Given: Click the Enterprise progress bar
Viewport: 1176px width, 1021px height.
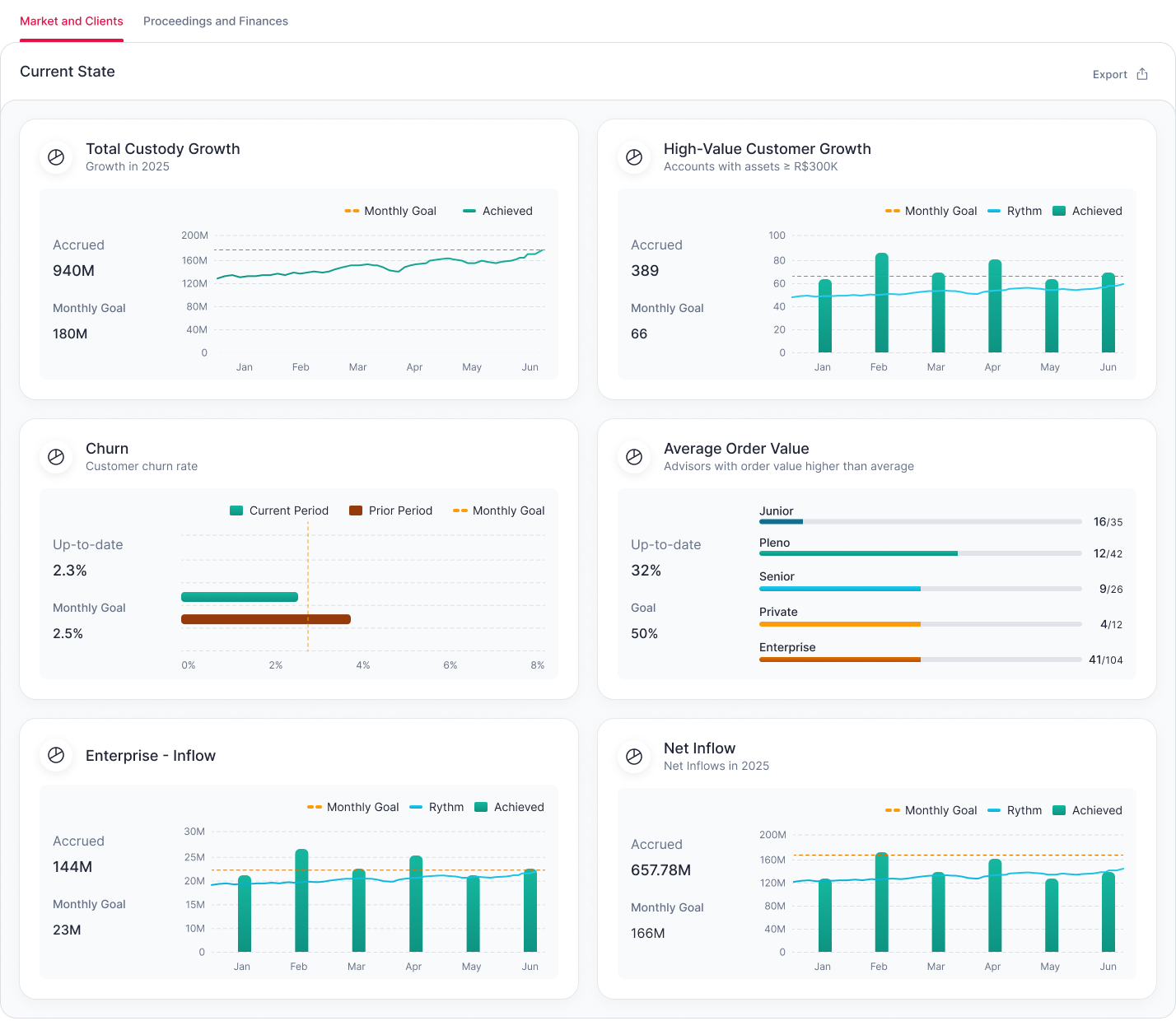Looking at the screenshot, I should (920, 660).
